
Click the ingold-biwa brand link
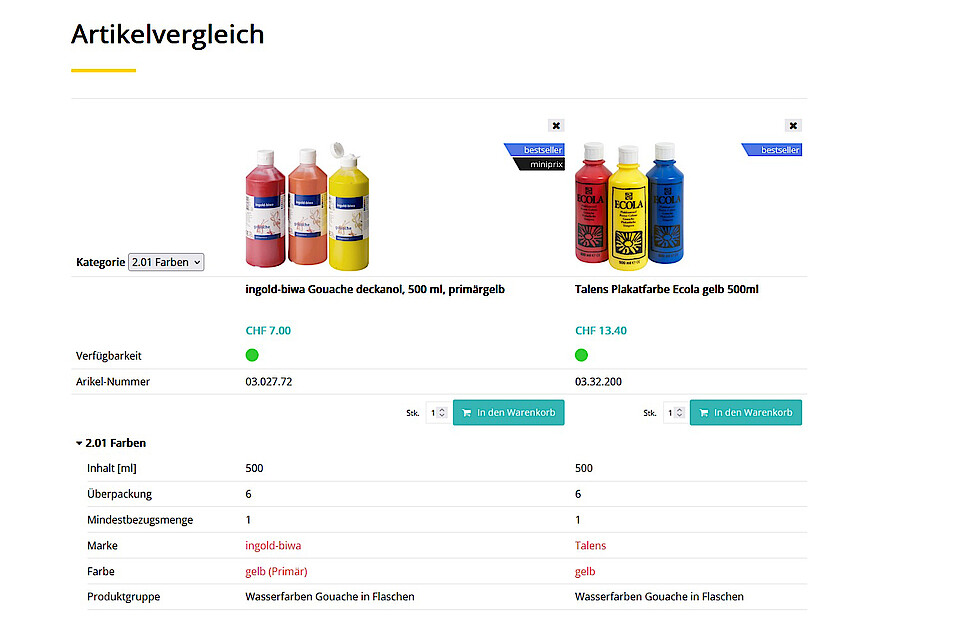tap(273, 545)
